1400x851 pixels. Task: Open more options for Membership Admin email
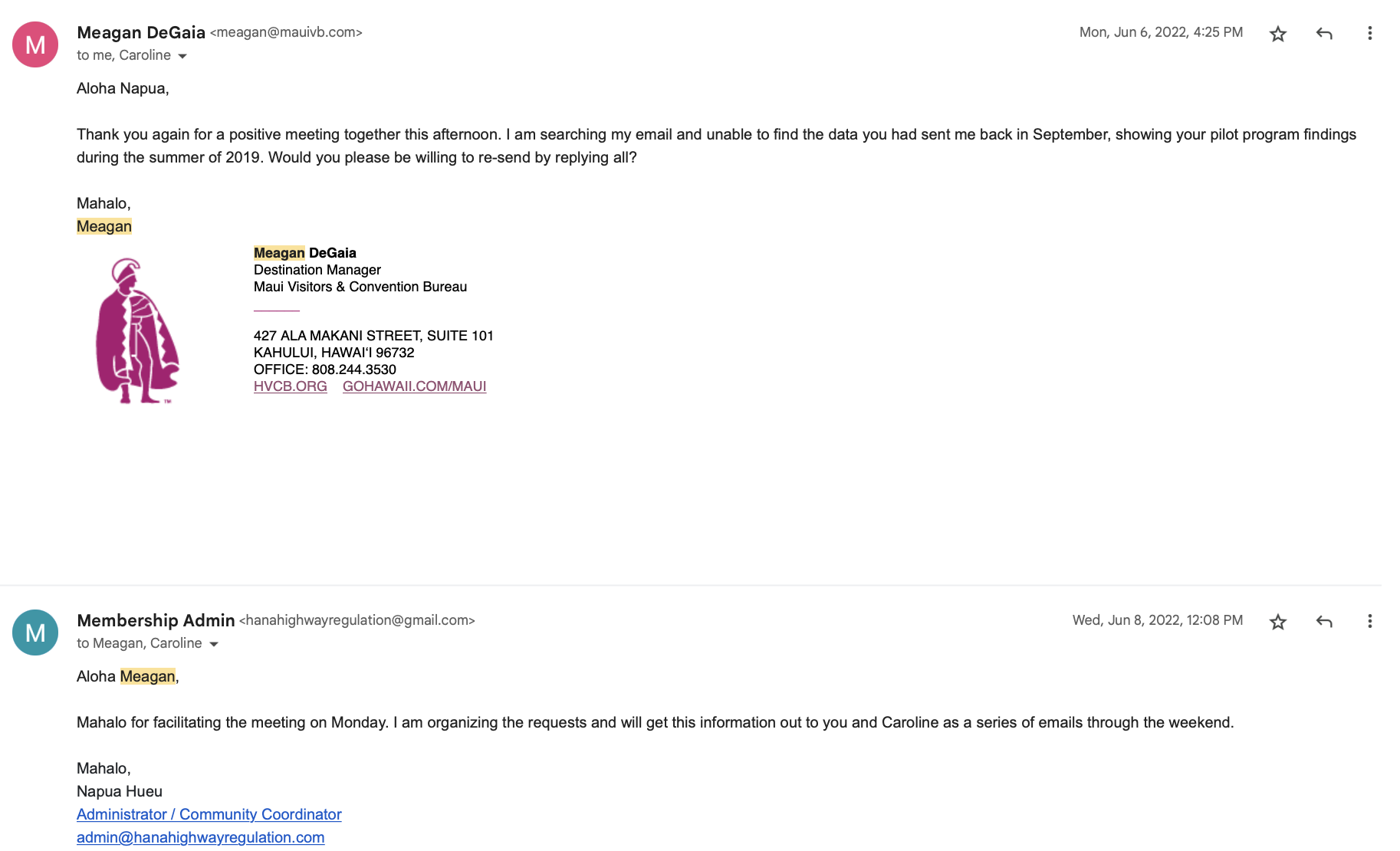1369,621
